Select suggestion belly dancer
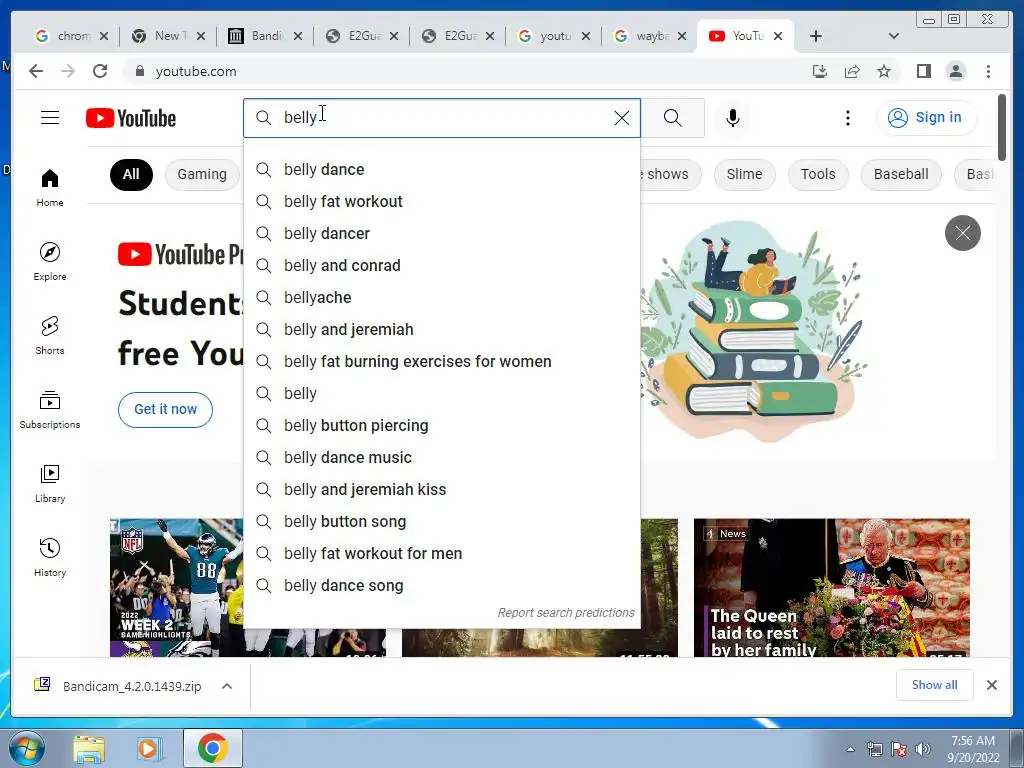1024x768 pixels. (x=441, y=233)
